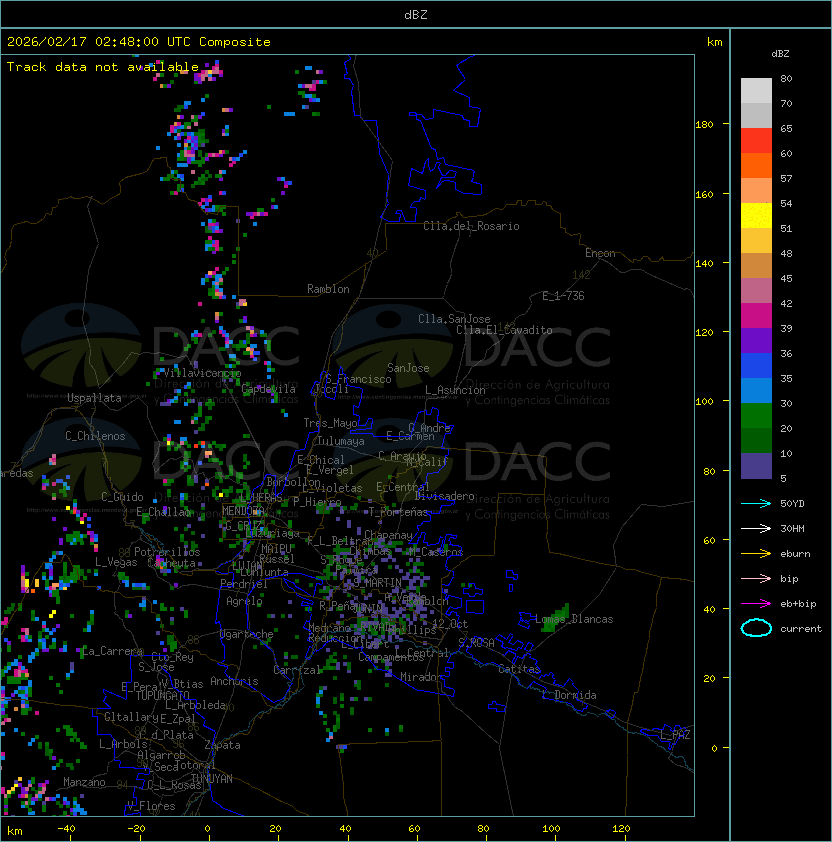Select the magenta 42 dBZ swatch

pyautogui.click(x=756, y=315)
